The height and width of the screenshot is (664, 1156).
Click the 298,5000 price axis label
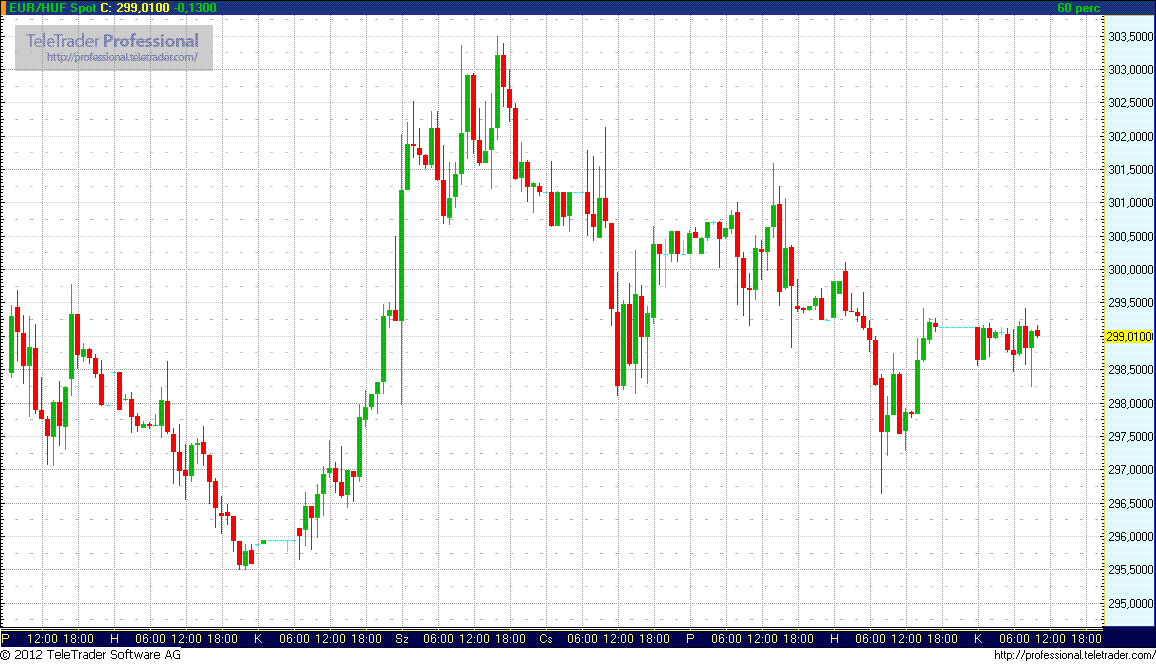click(1131, 370)
